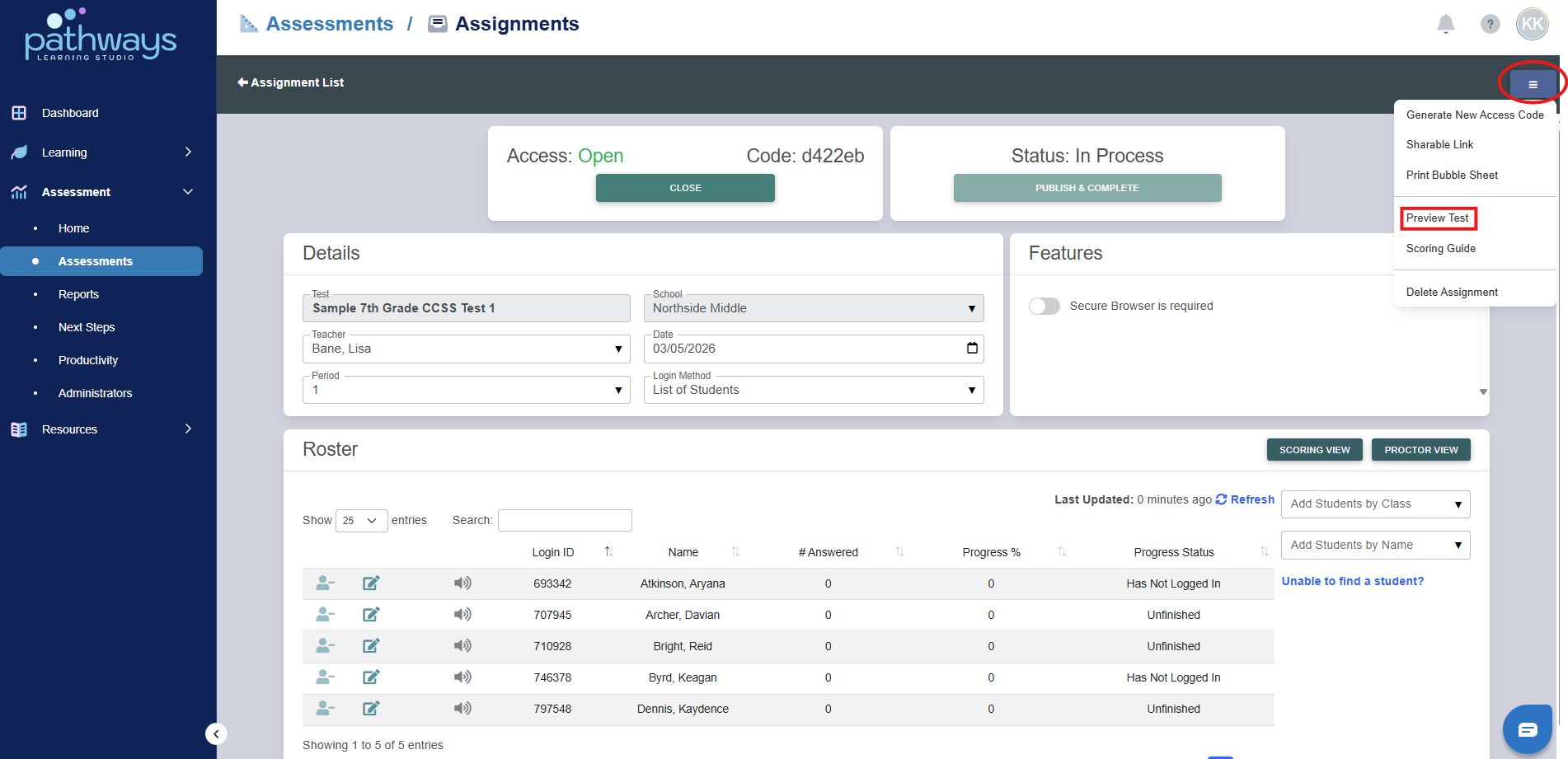Audio speaker icon for Dennis, Kaydence
Viewport: 1568px width, 759px height.
(462, 709)
